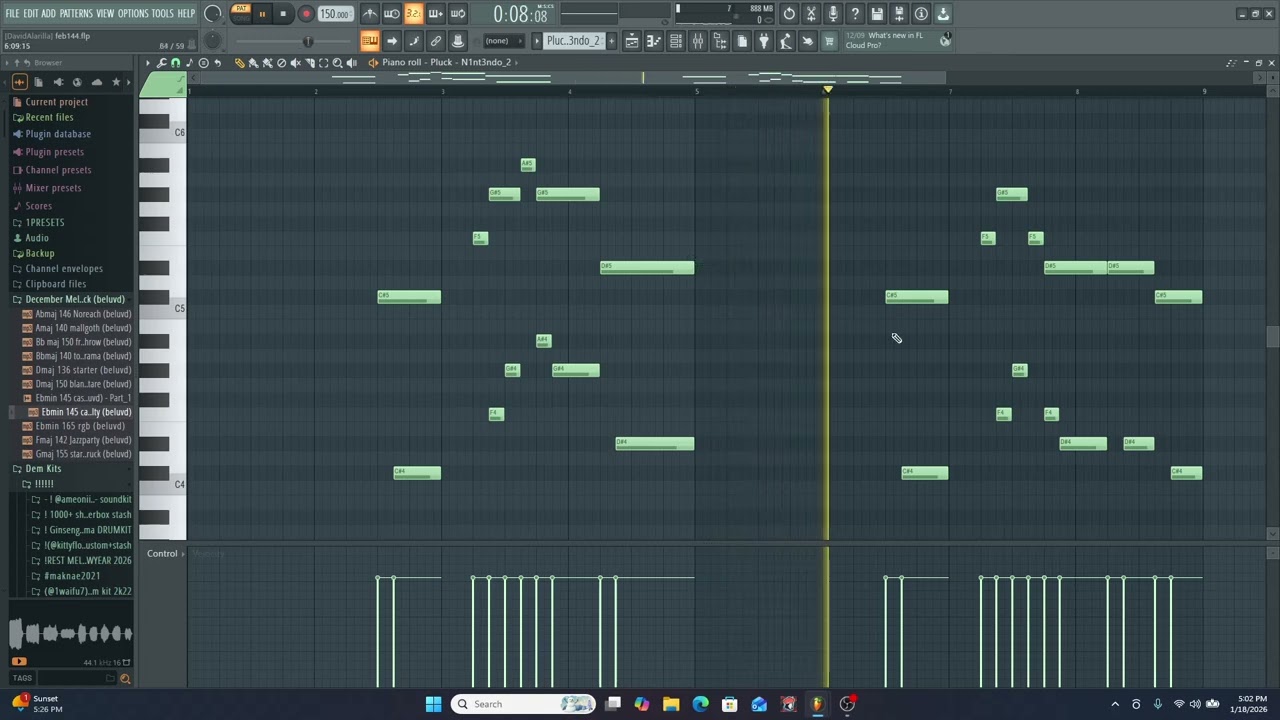The image size is (1280, 720).
Task: Select the Zoom magnifier tool
Action: pyautogui.click(x=337, y=62)
